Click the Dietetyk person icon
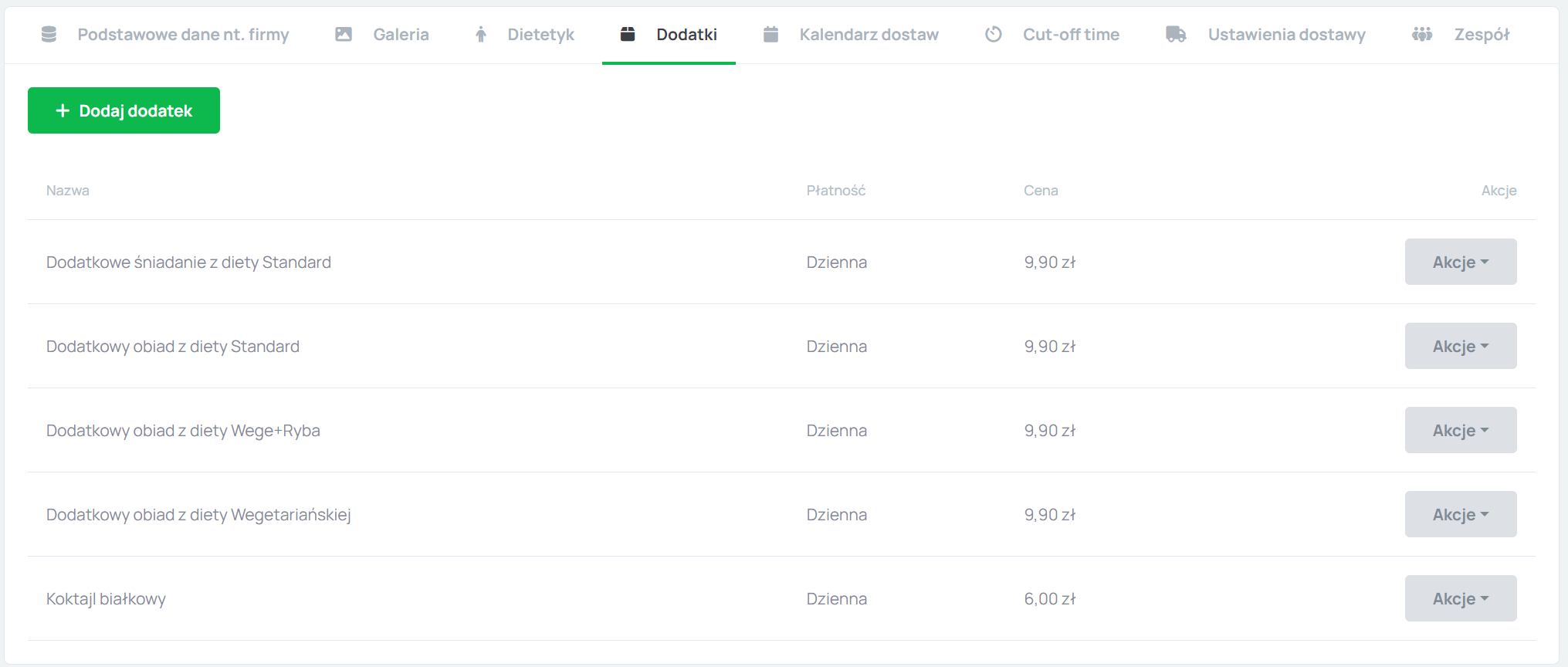 click(481, 34)
